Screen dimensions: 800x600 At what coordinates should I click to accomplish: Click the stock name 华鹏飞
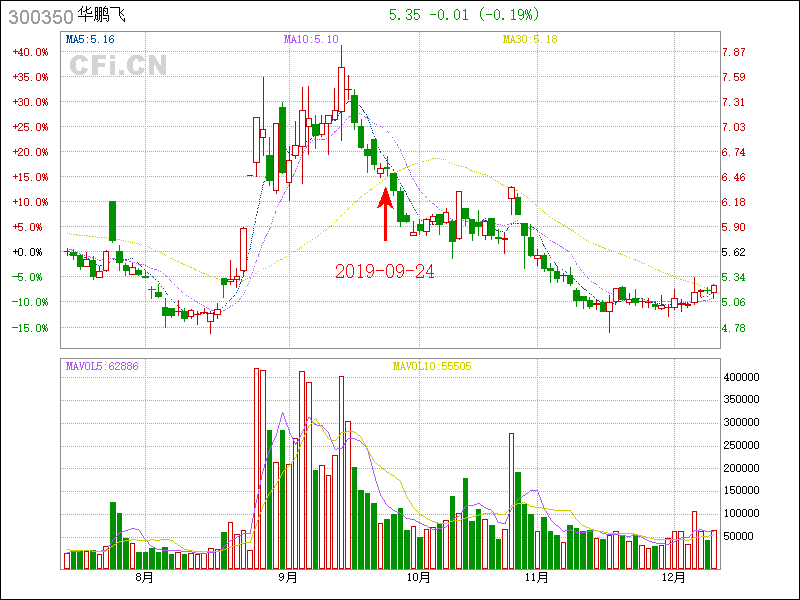[102, 15]
